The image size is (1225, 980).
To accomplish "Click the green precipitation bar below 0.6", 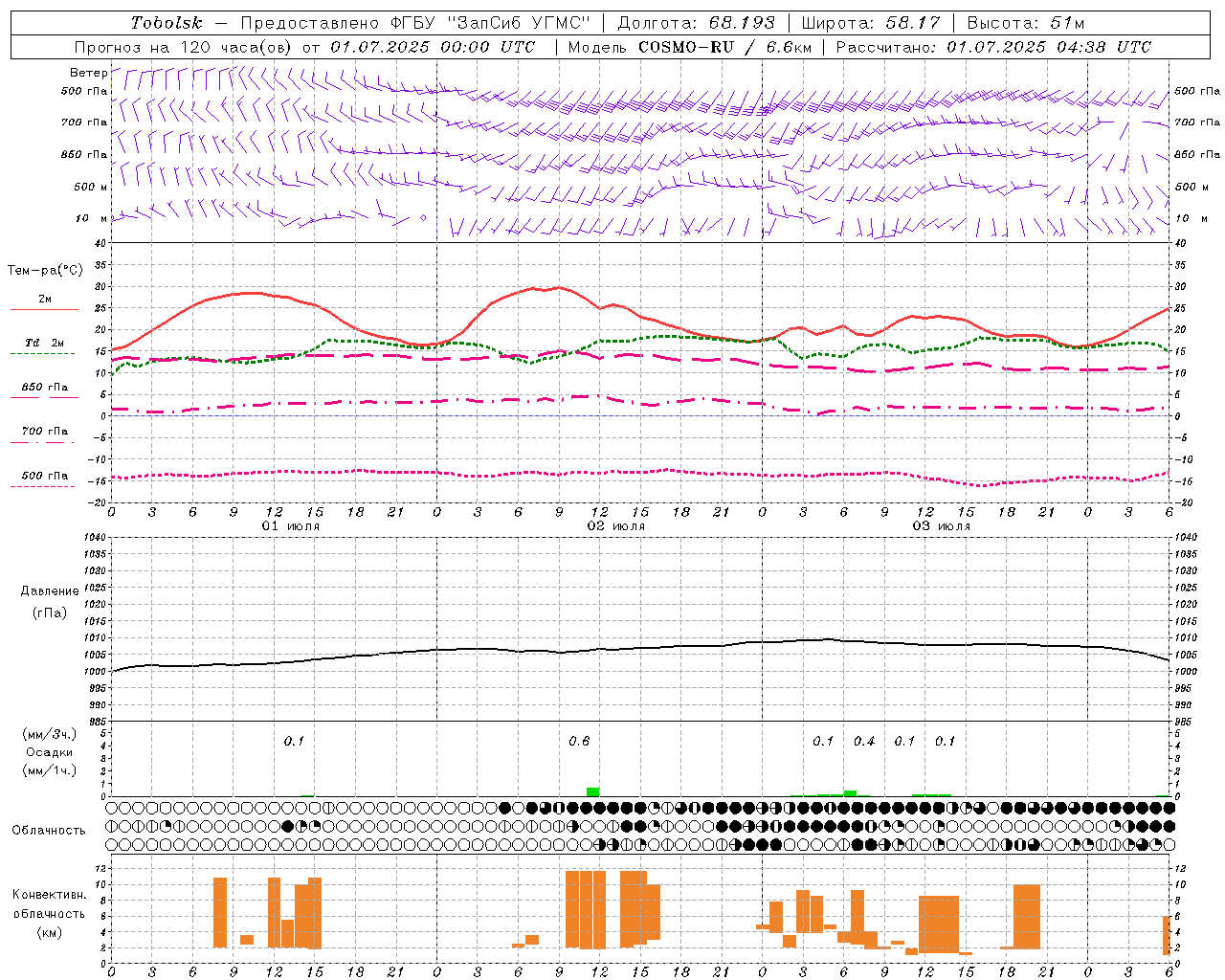I will pyautogui.click(x=593, y=791).
